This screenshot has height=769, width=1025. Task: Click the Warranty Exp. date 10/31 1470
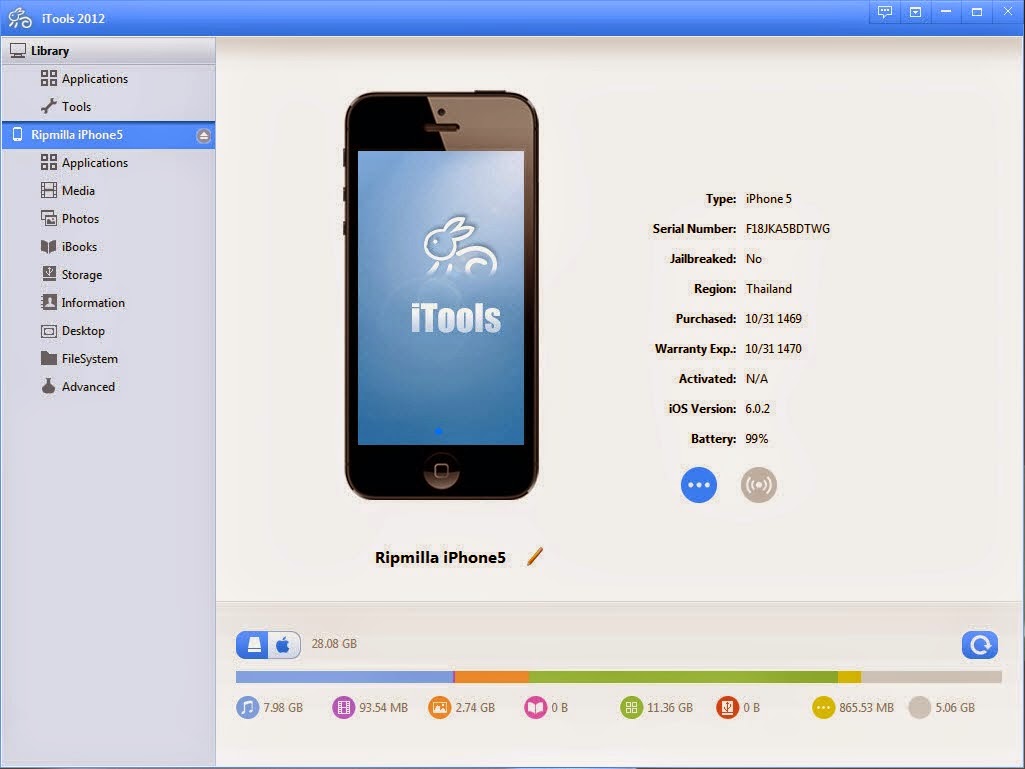(773, 349)
